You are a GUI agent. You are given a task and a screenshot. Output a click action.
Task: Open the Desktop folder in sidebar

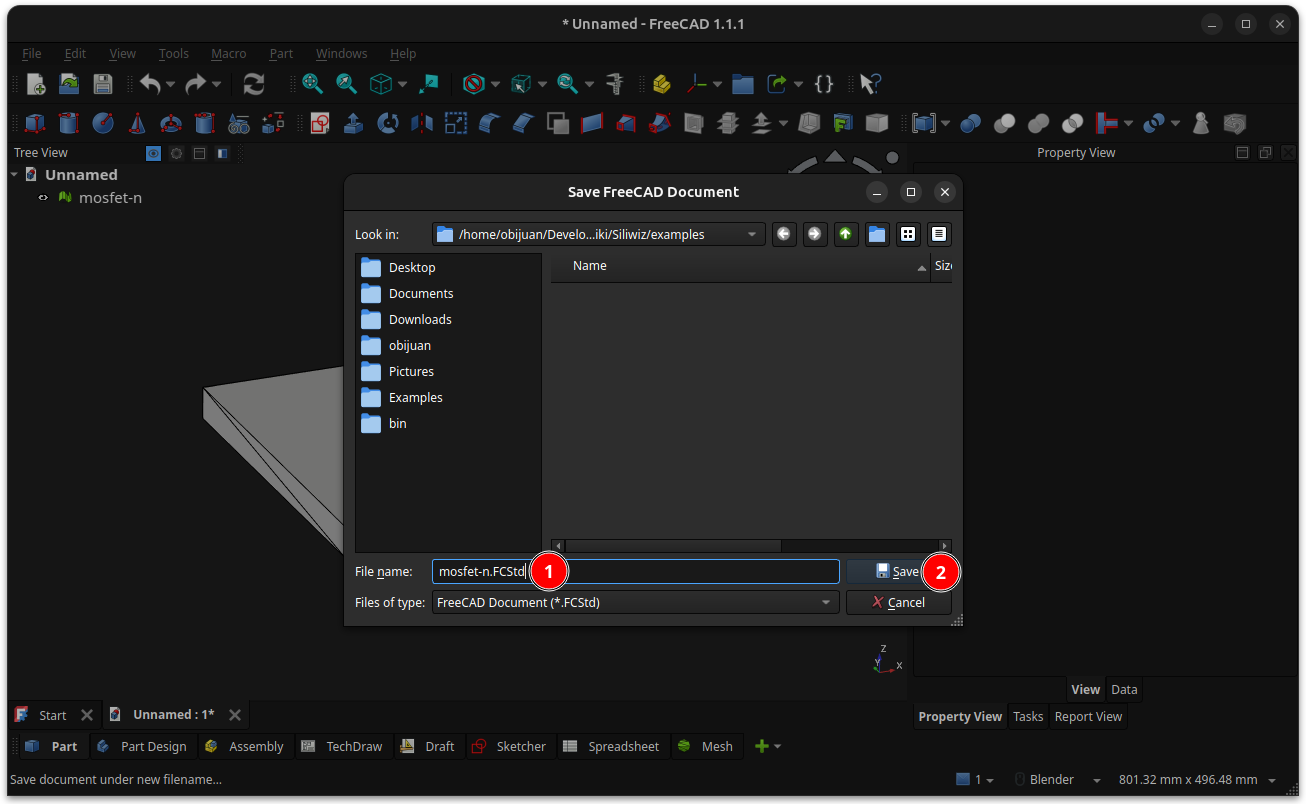(x=412, y=268)
